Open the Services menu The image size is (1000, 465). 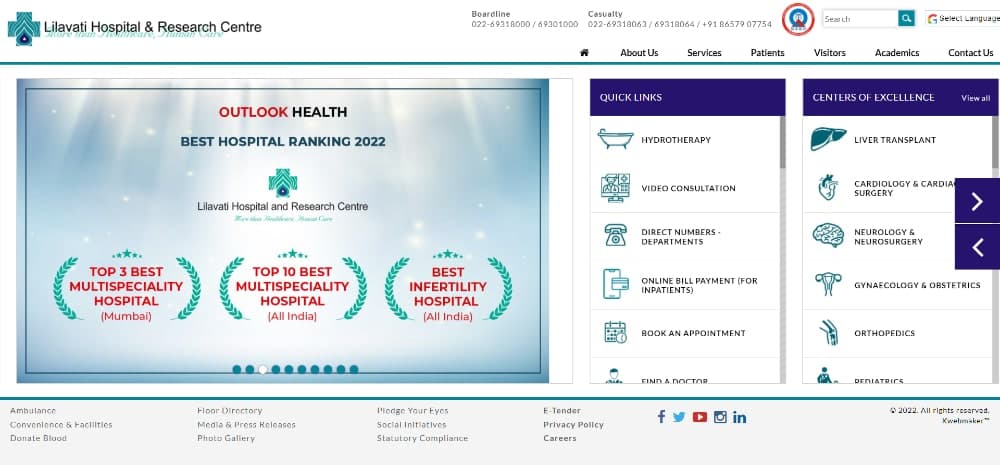[704, 53]
